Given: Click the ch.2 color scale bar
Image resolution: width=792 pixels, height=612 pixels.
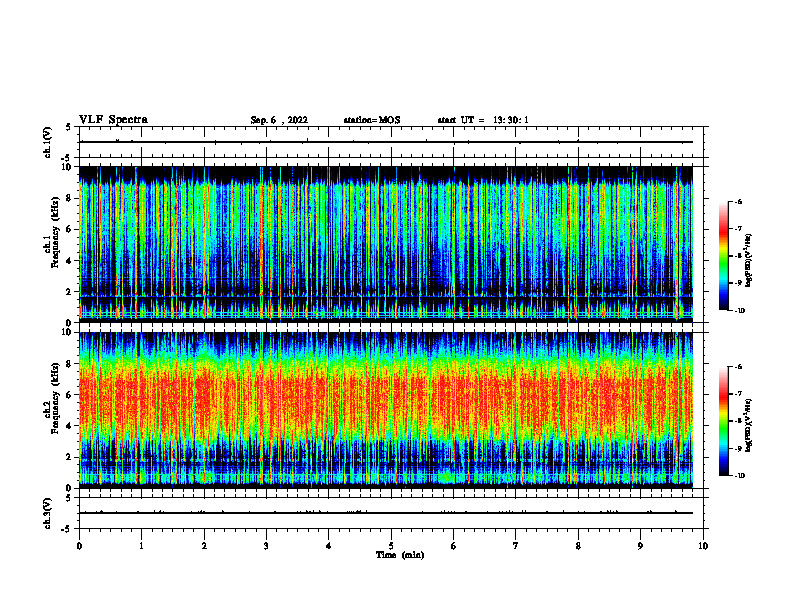Looking at the screenshot, I should coord(724,421).
